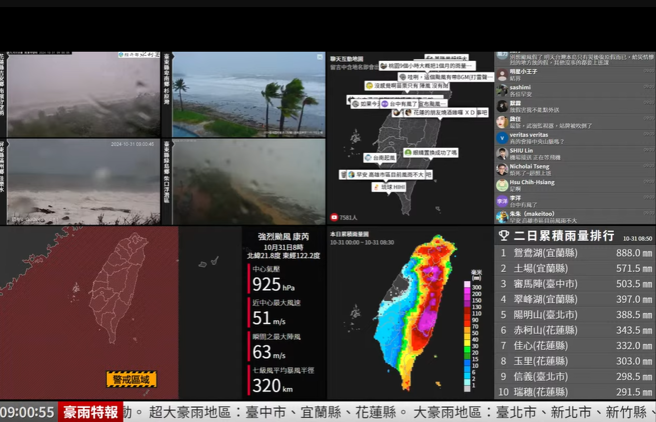Click the 桃園9個小時 map comment bubble
The height and width of the screenshot is (422, 656).
(x=428, y=66)
